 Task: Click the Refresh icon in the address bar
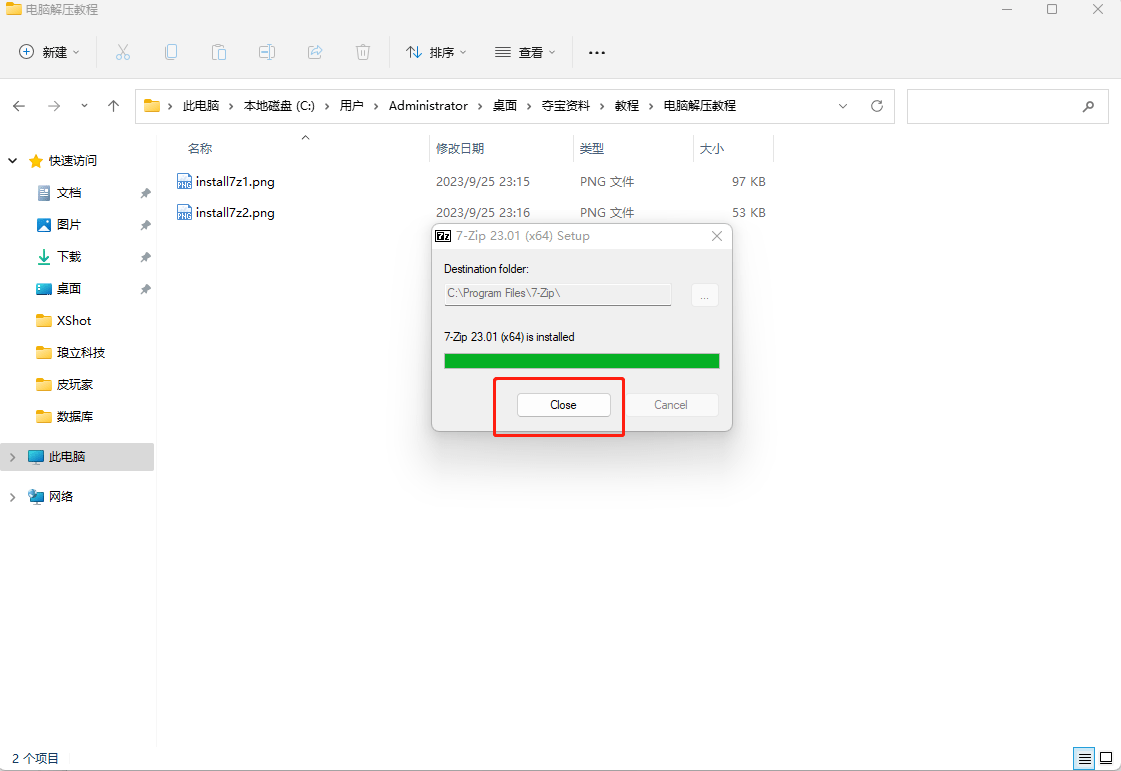click(877, 106)
